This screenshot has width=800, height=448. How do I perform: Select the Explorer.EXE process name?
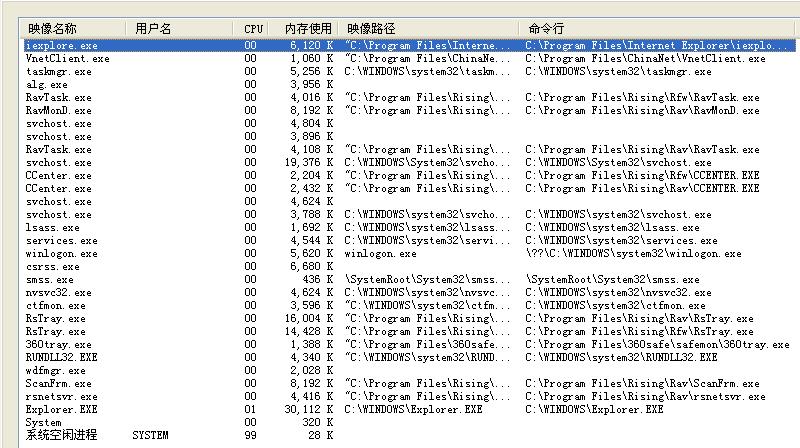61,410
